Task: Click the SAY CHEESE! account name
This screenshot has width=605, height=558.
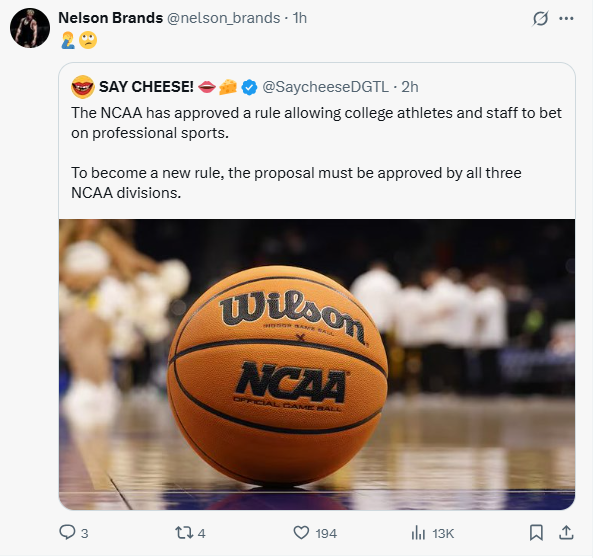Action: 146,86
